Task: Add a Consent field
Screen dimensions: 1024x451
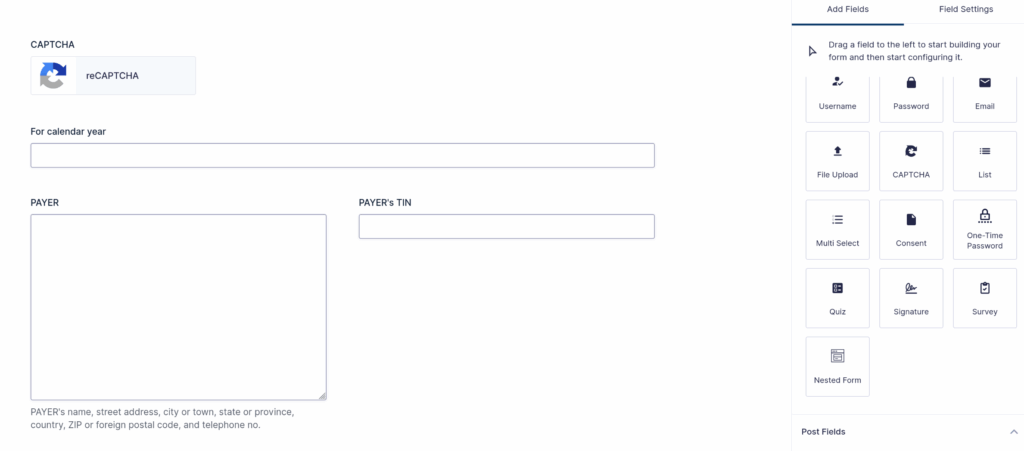Action: (911, 230)
